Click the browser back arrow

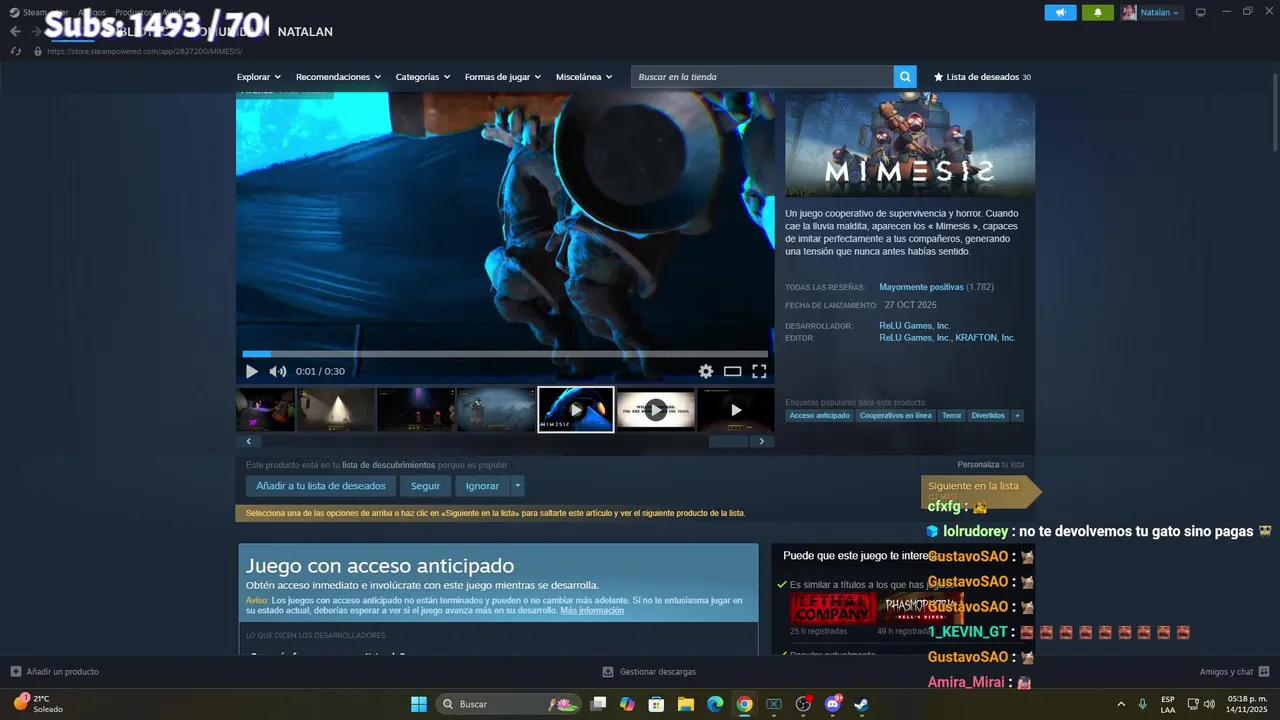coord(15,32)
